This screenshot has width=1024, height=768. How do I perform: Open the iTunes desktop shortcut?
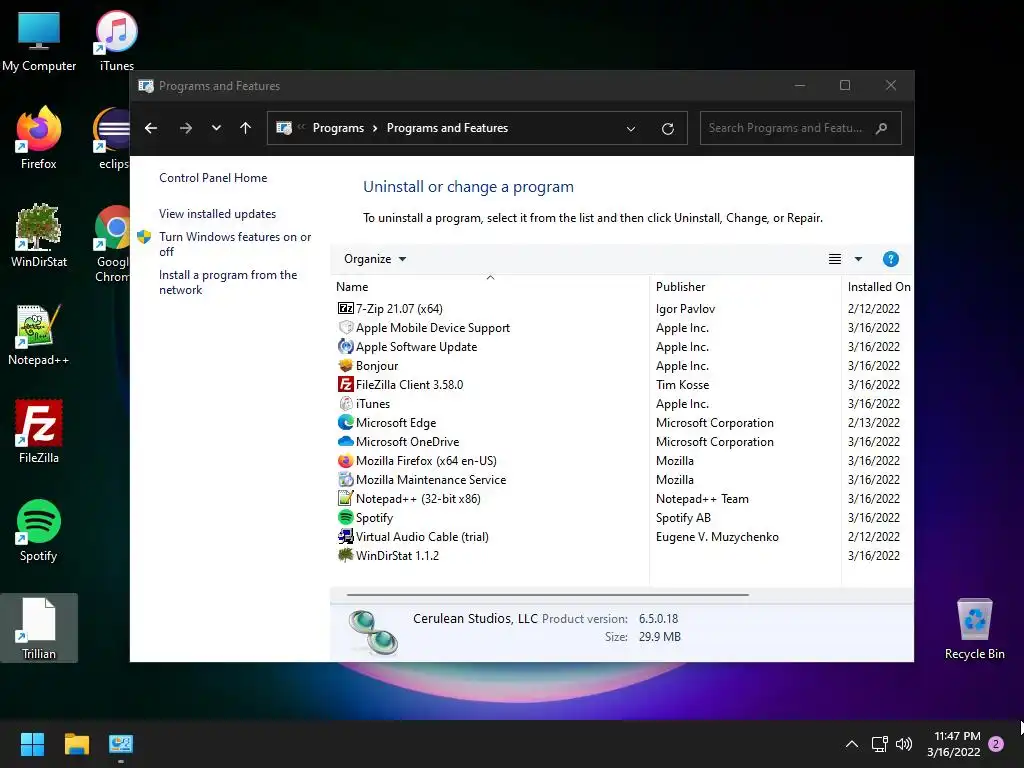point(116,41)
